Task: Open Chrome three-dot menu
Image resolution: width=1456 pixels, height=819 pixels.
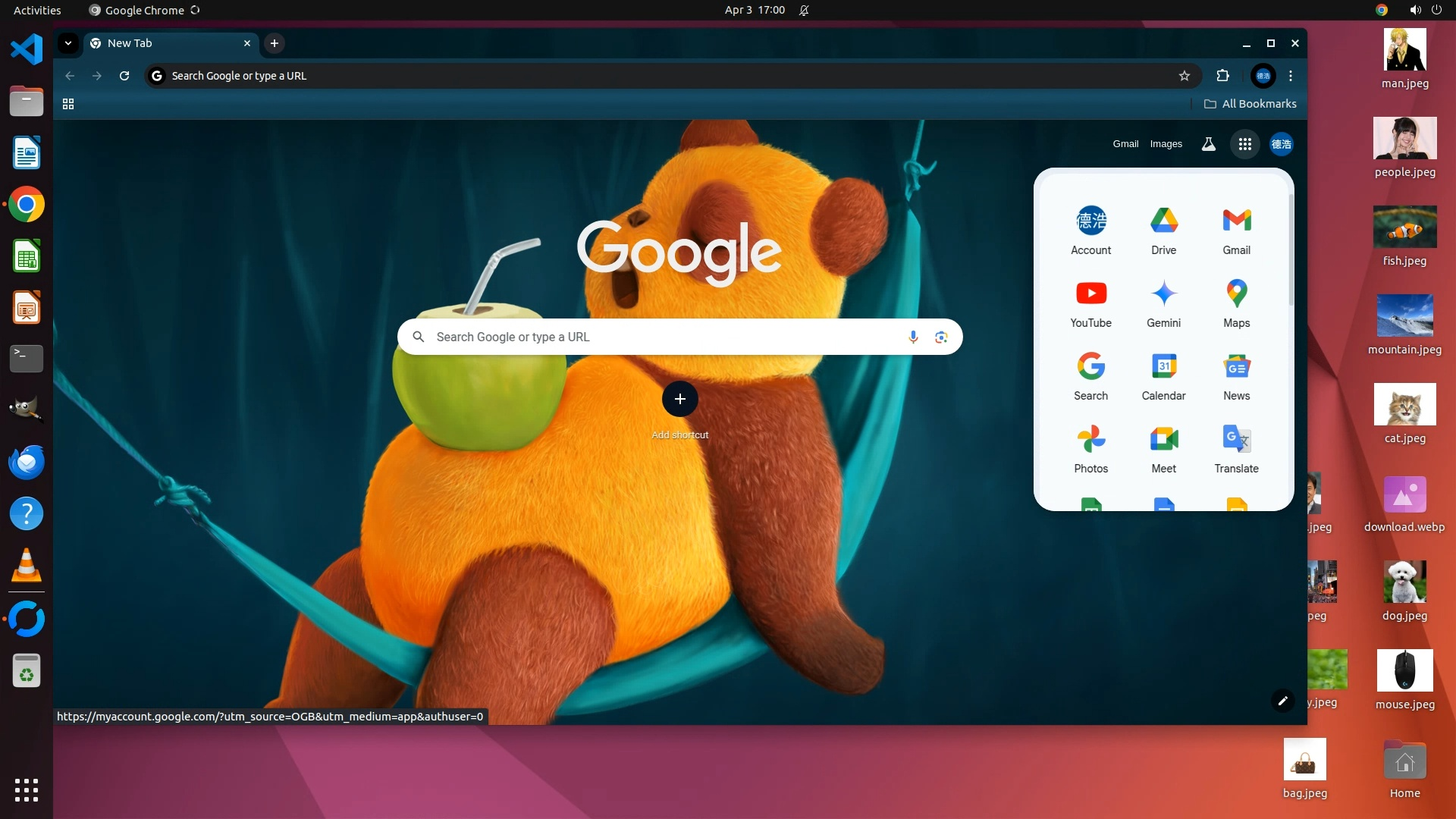Action: [1291, 76]
